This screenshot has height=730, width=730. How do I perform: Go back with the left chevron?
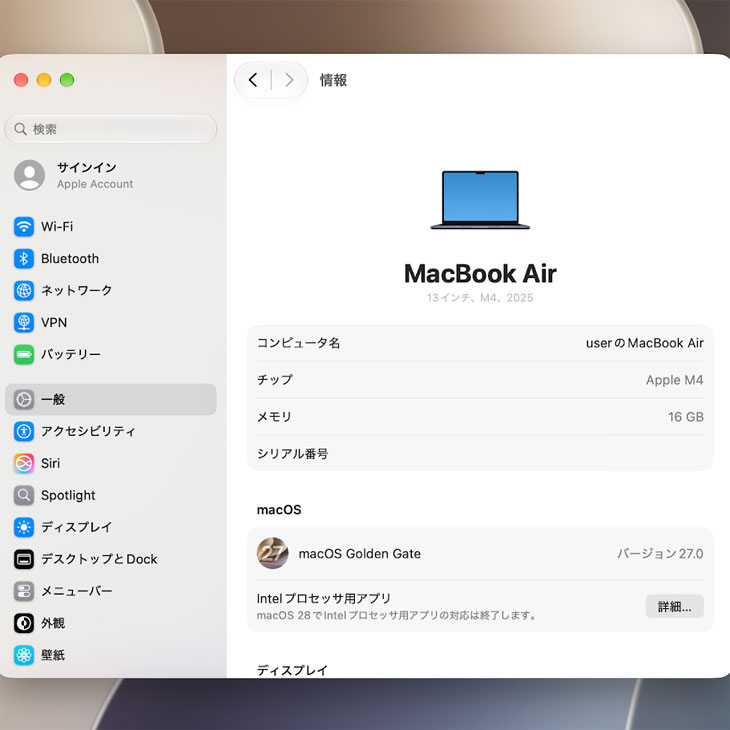coord(253,80)
